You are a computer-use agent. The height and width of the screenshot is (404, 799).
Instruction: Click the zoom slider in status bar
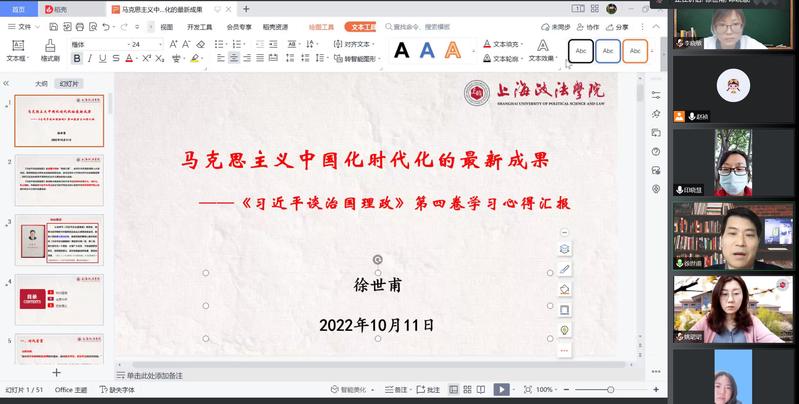pyautogui.click(x=610, y=389)
